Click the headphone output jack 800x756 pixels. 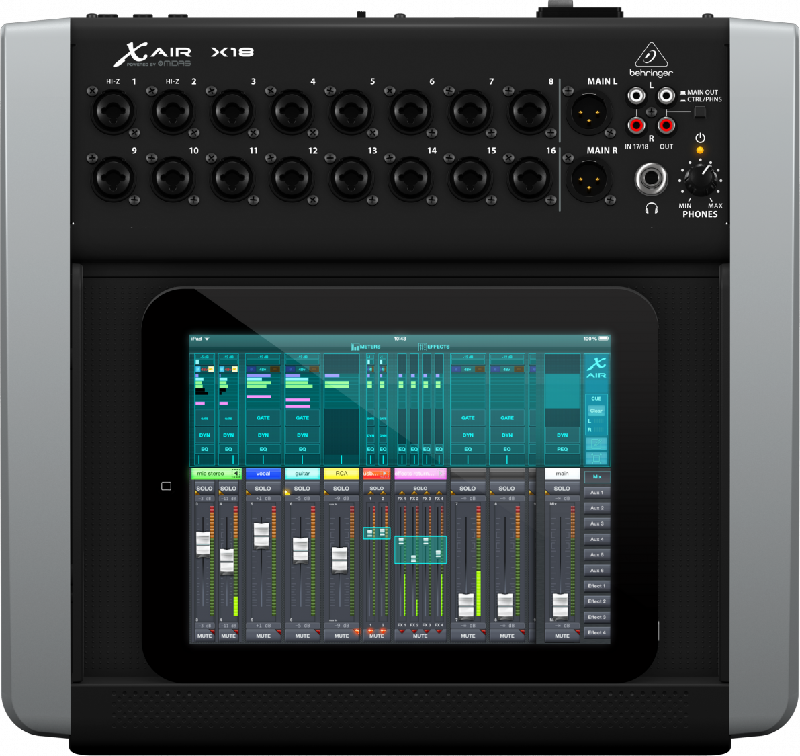pyautogui.click(x=651, y=179)
